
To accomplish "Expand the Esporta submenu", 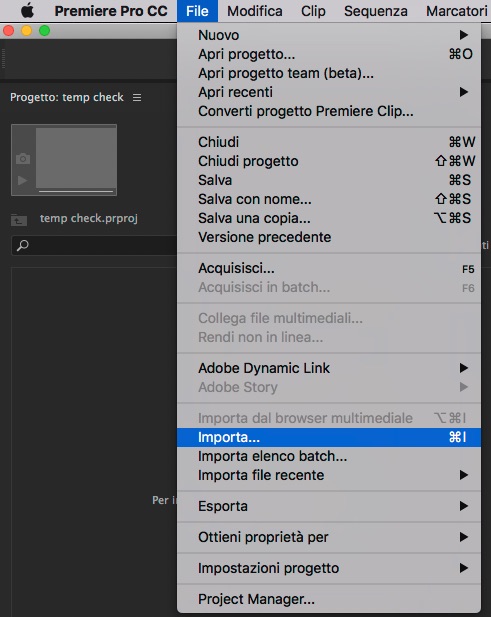I will click(329, 506).
